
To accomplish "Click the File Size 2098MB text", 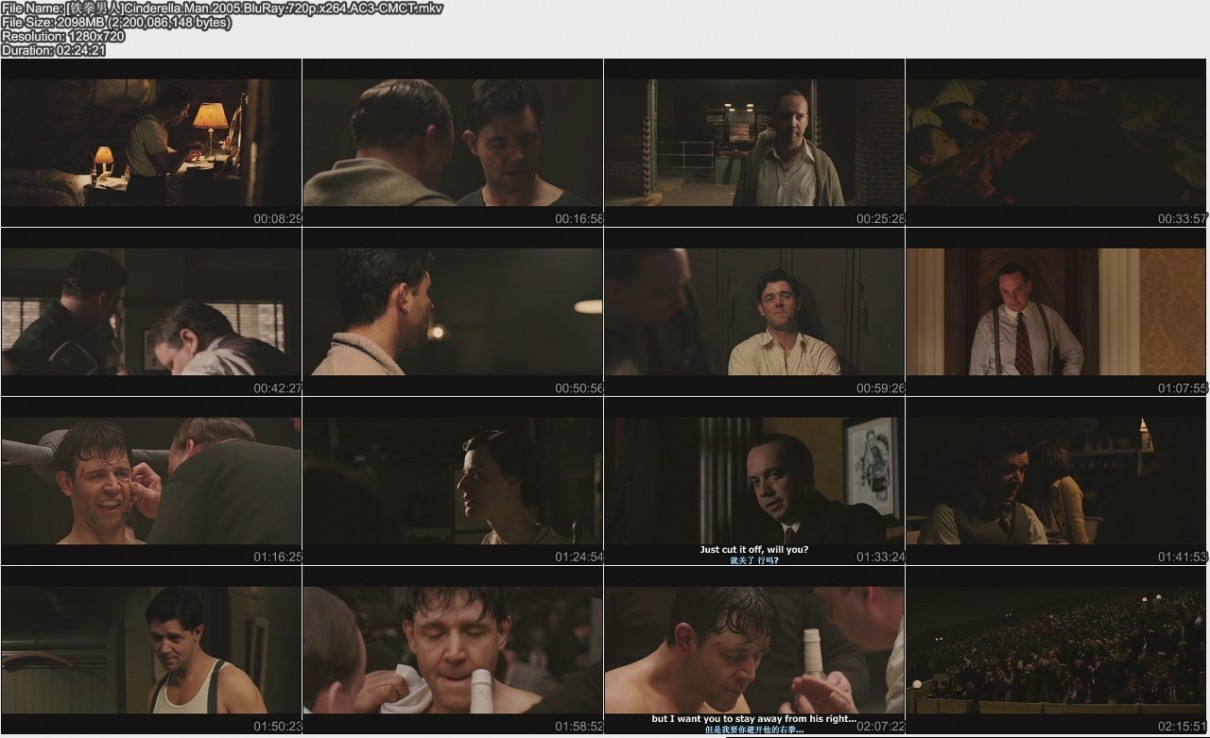I will click(117, 22).
